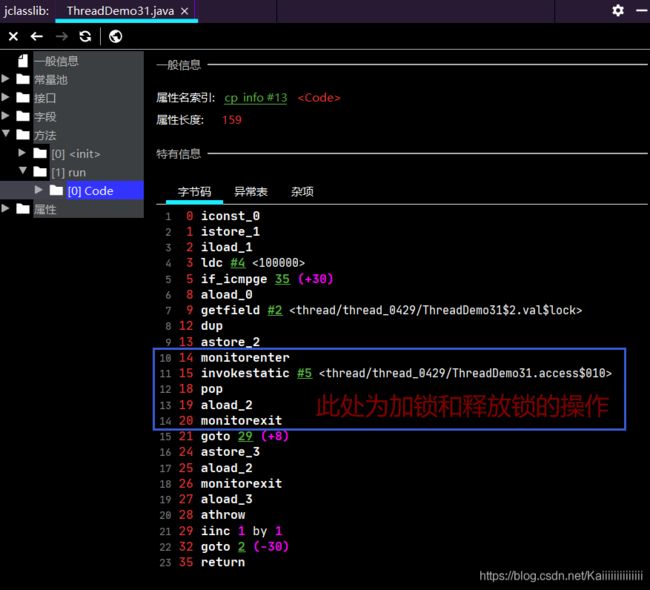Open #5 constant link on invokestatic
The height and width of the screenshot is (590, 650).
coord(304,373)
